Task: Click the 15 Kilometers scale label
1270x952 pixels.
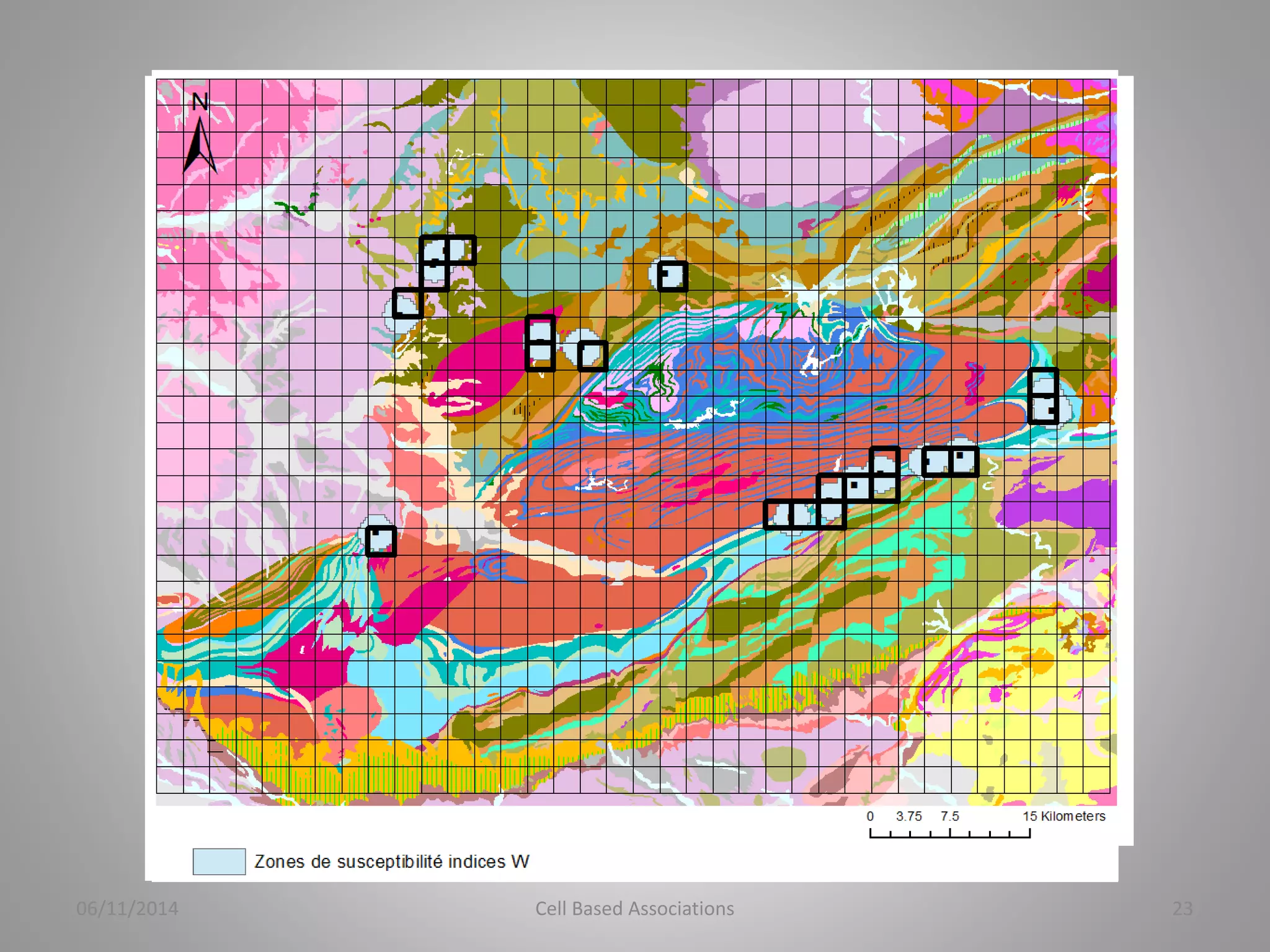Action: pyautogui.click(x=1064, y=816)
